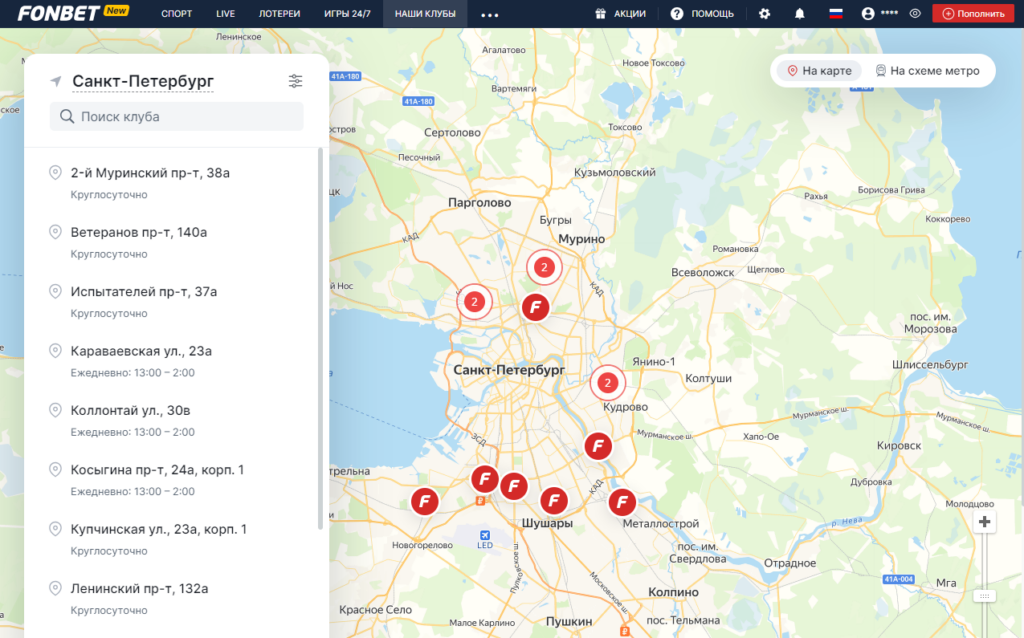Click the FONBET logo
Screen dimensions: 1024x638
(x=58, y=13)
